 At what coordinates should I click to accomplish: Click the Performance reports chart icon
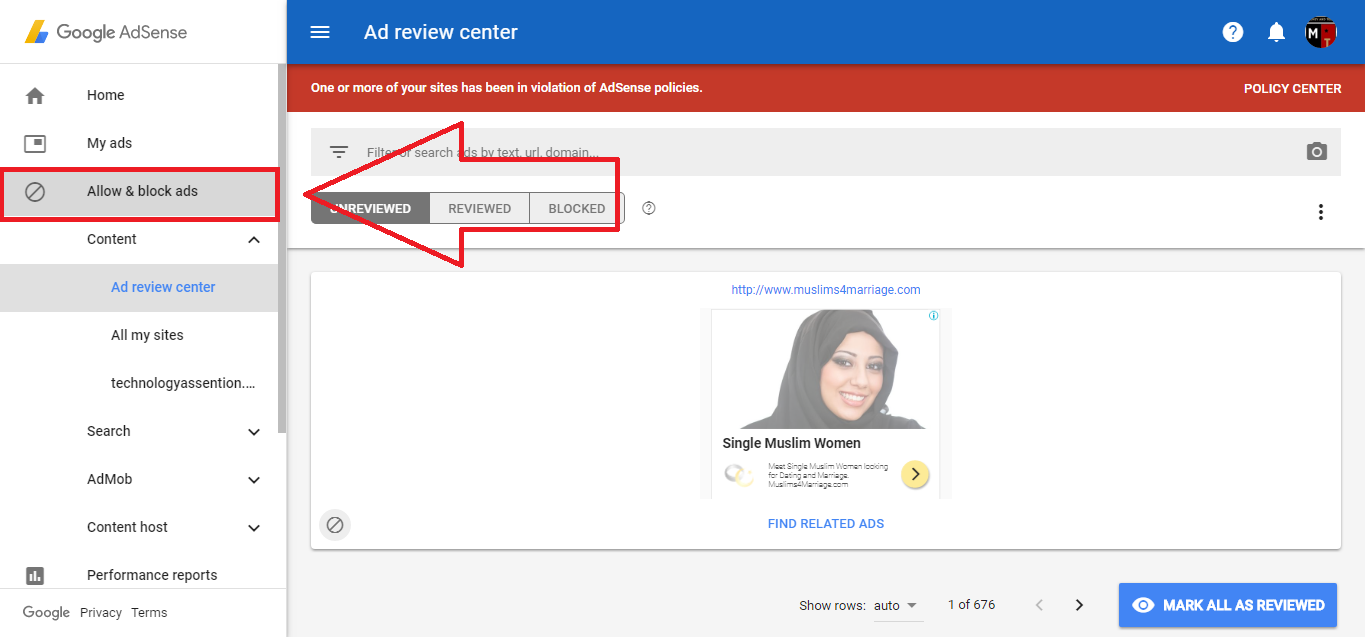coord(35,575)
